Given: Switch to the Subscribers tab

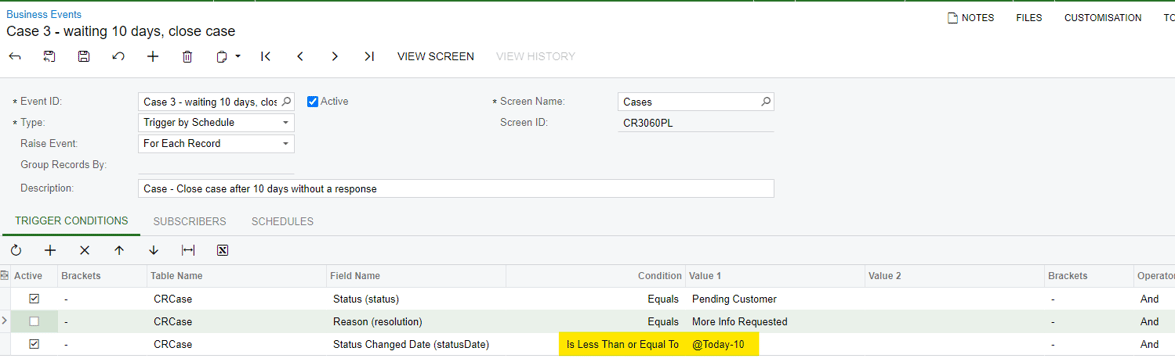Looking at the screenshot, I should point(190,222).
